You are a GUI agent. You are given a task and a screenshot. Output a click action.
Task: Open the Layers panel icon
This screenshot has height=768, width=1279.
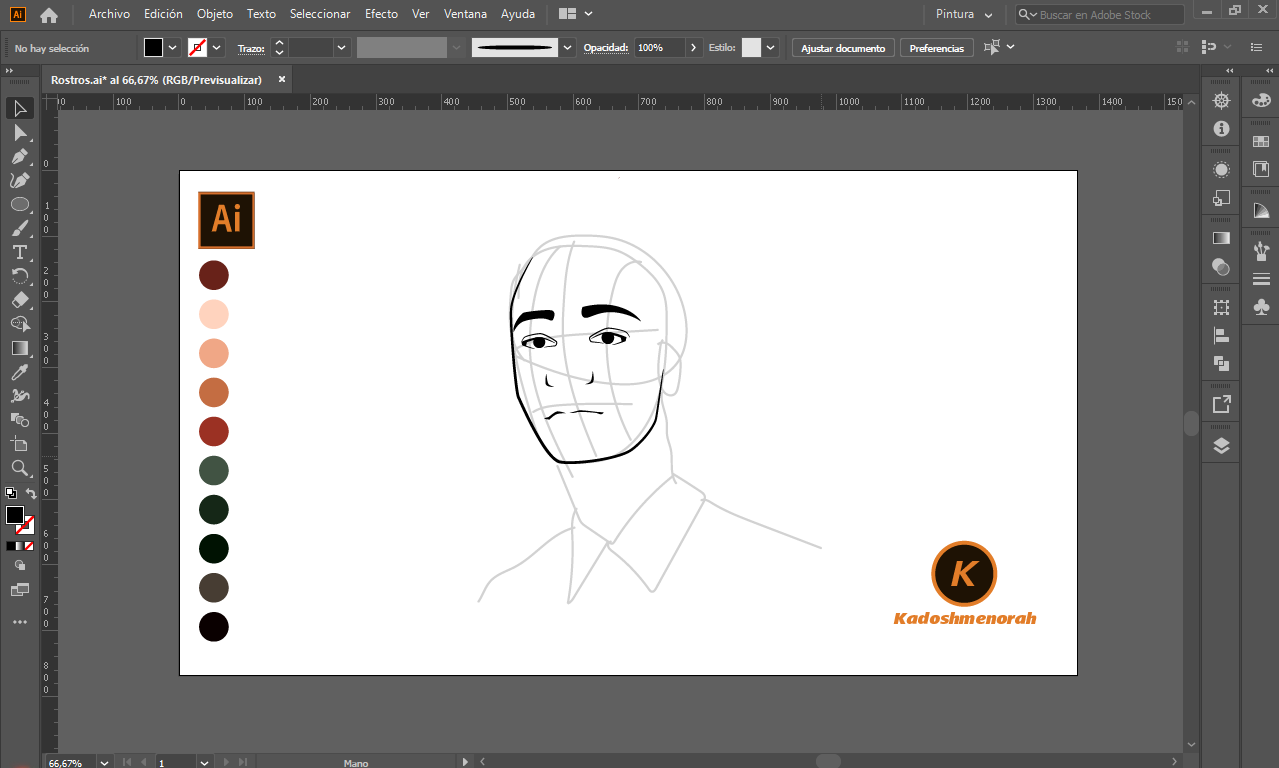tap(1221, 446)
